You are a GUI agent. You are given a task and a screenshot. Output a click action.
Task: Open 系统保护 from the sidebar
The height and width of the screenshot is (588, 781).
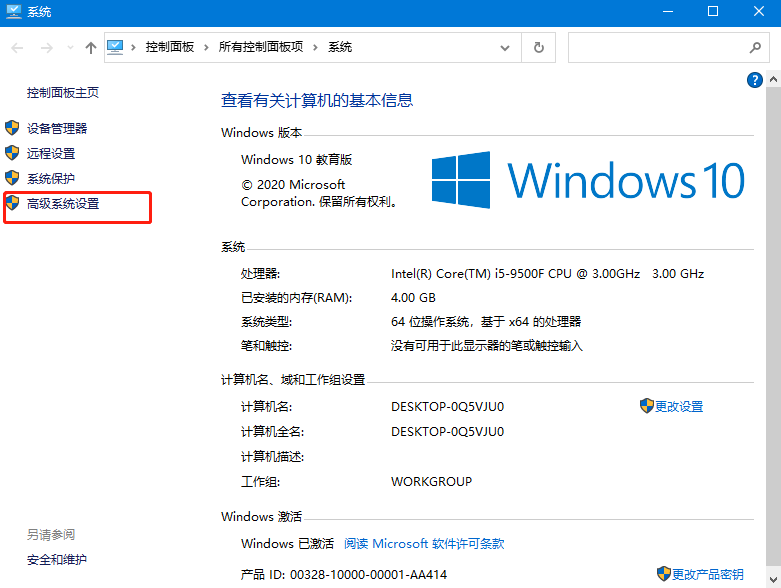point(51,178)
